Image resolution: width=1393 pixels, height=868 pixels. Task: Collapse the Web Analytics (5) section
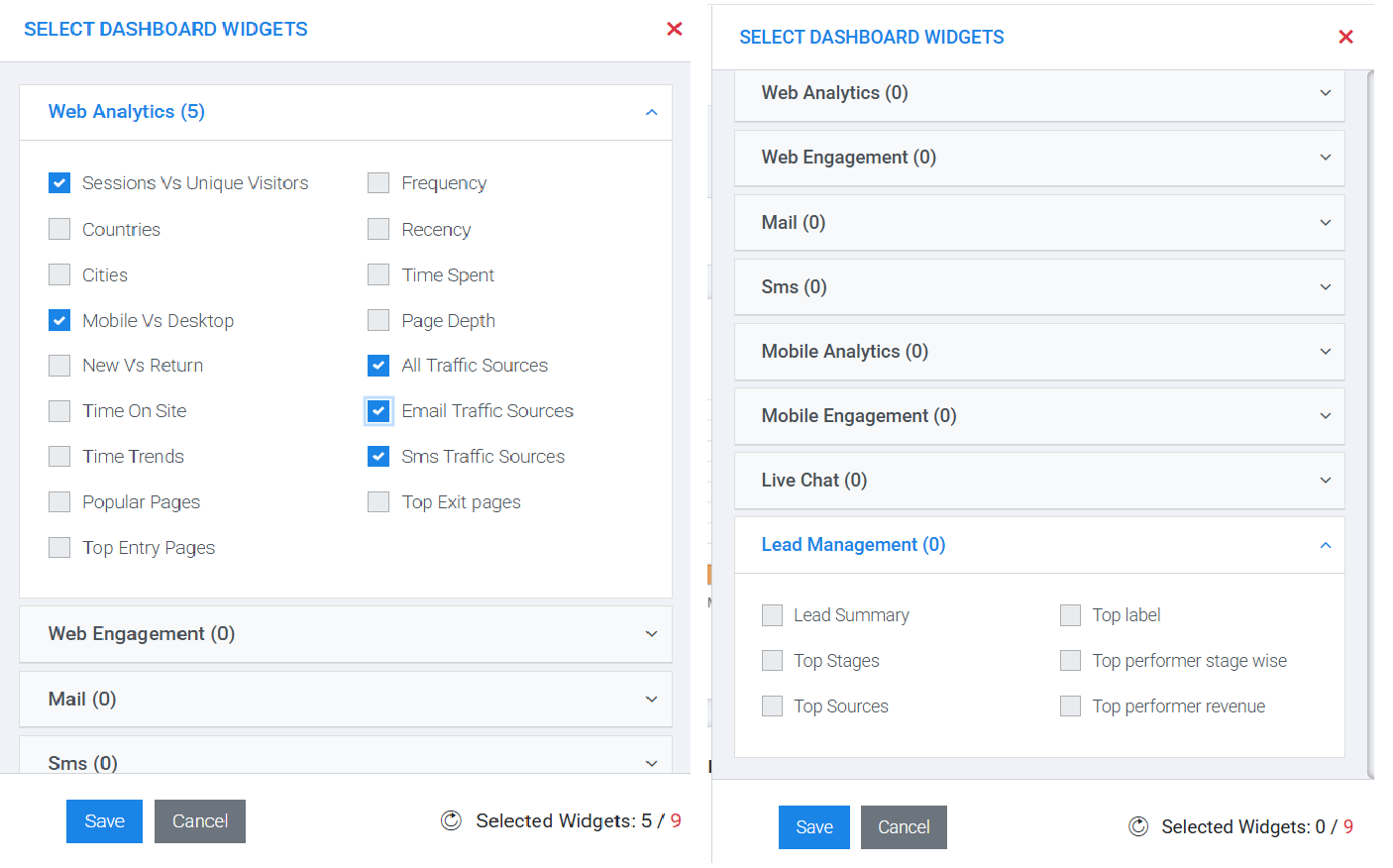(x=346, y=112)
